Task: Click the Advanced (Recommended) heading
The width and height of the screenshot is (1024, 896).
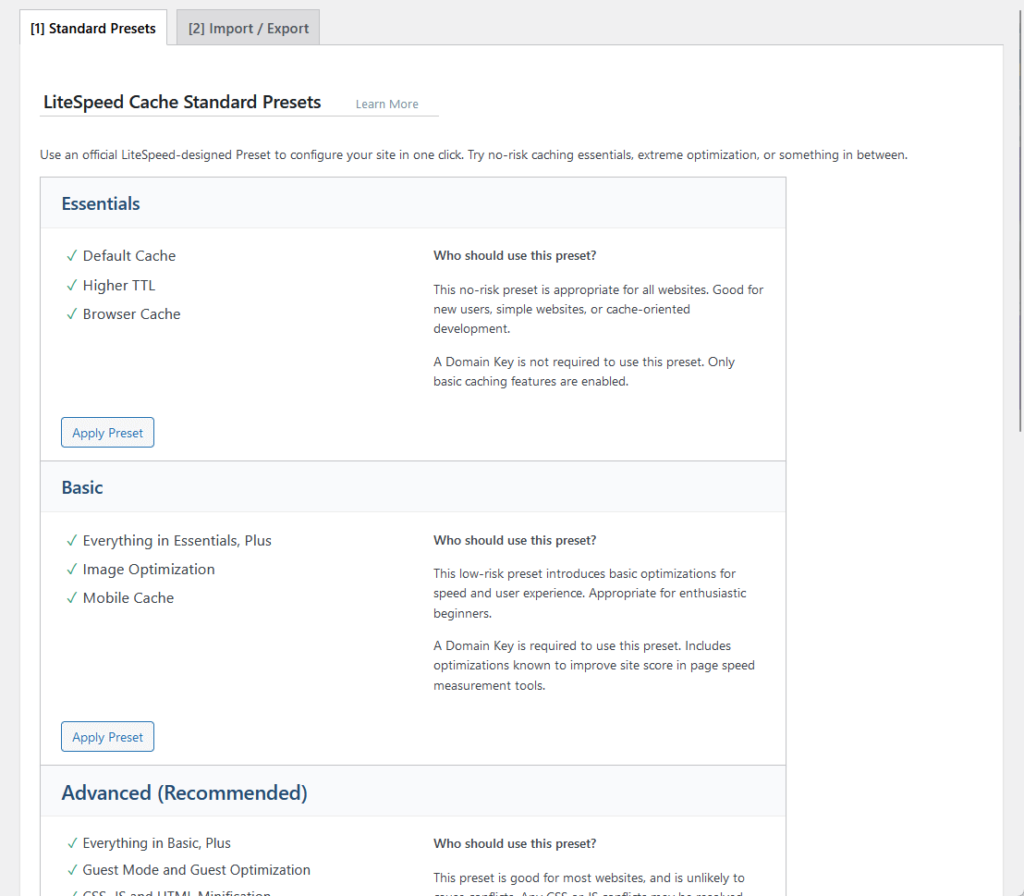Action: pyautogui.click(x=184, y=793)
